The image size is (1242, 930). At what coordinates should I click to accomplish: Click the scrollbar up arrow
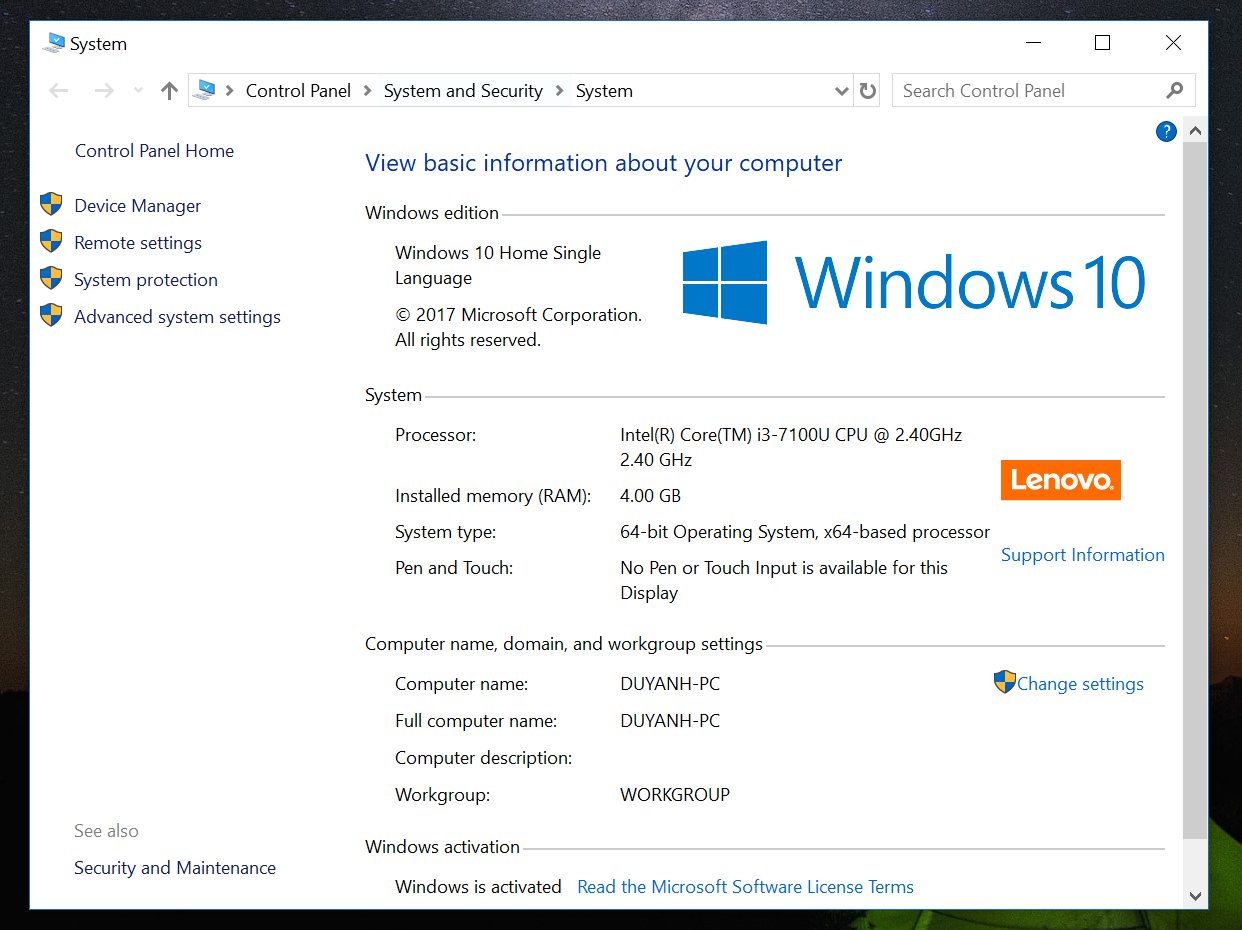1194,131
